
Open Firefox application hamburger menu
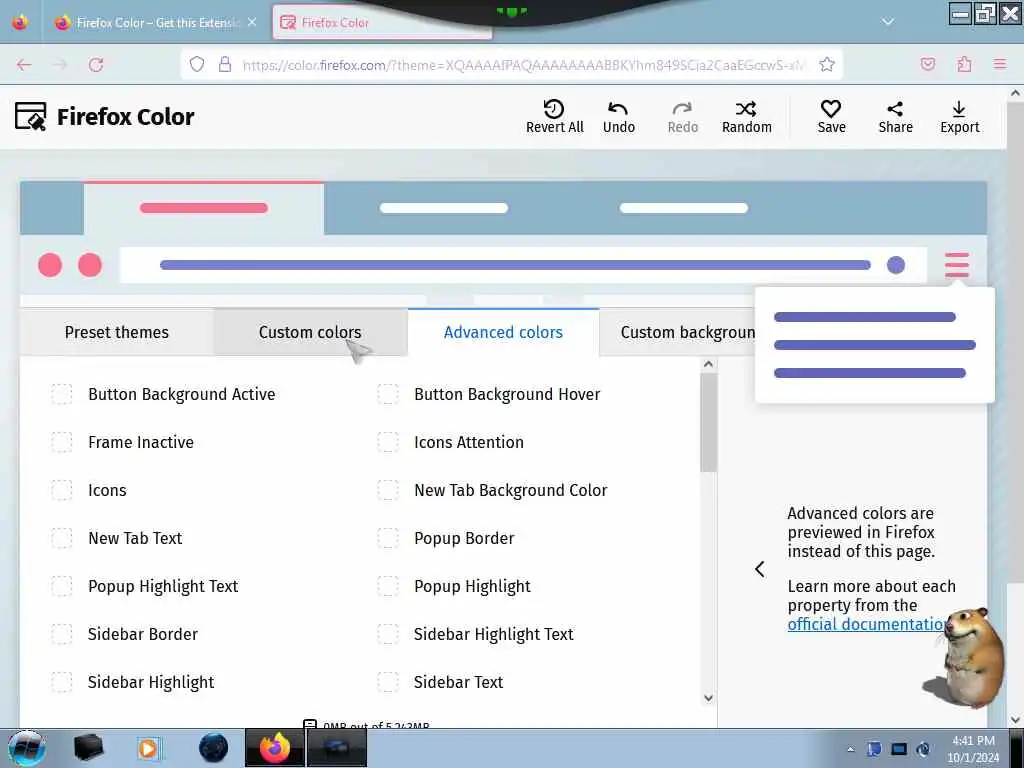point(1000,64)
